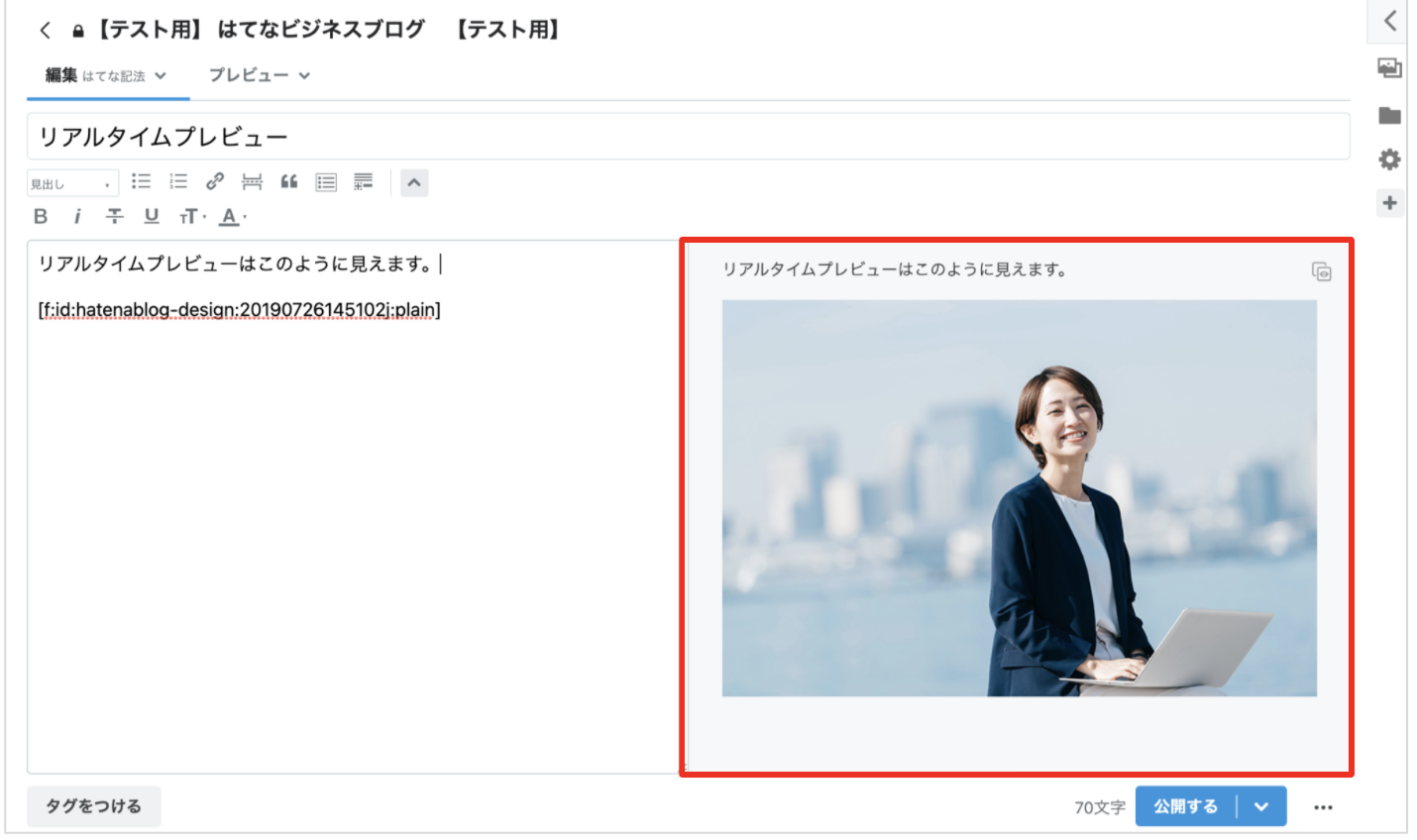
Task: Insert a numbered list
Action: [178, 181]
